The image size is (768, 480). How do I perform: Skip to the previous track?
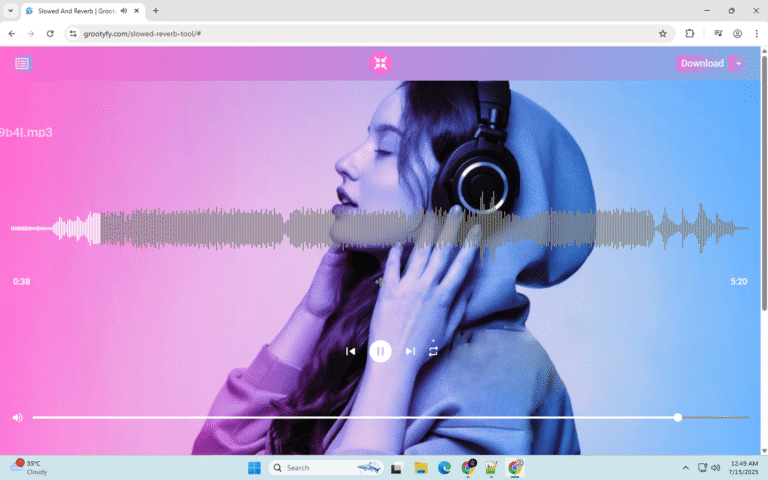(x=350, y=351)
